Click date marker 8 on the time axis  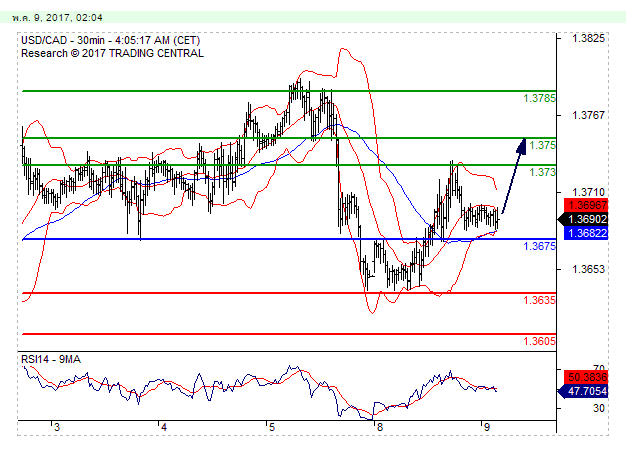pos(379,427)
